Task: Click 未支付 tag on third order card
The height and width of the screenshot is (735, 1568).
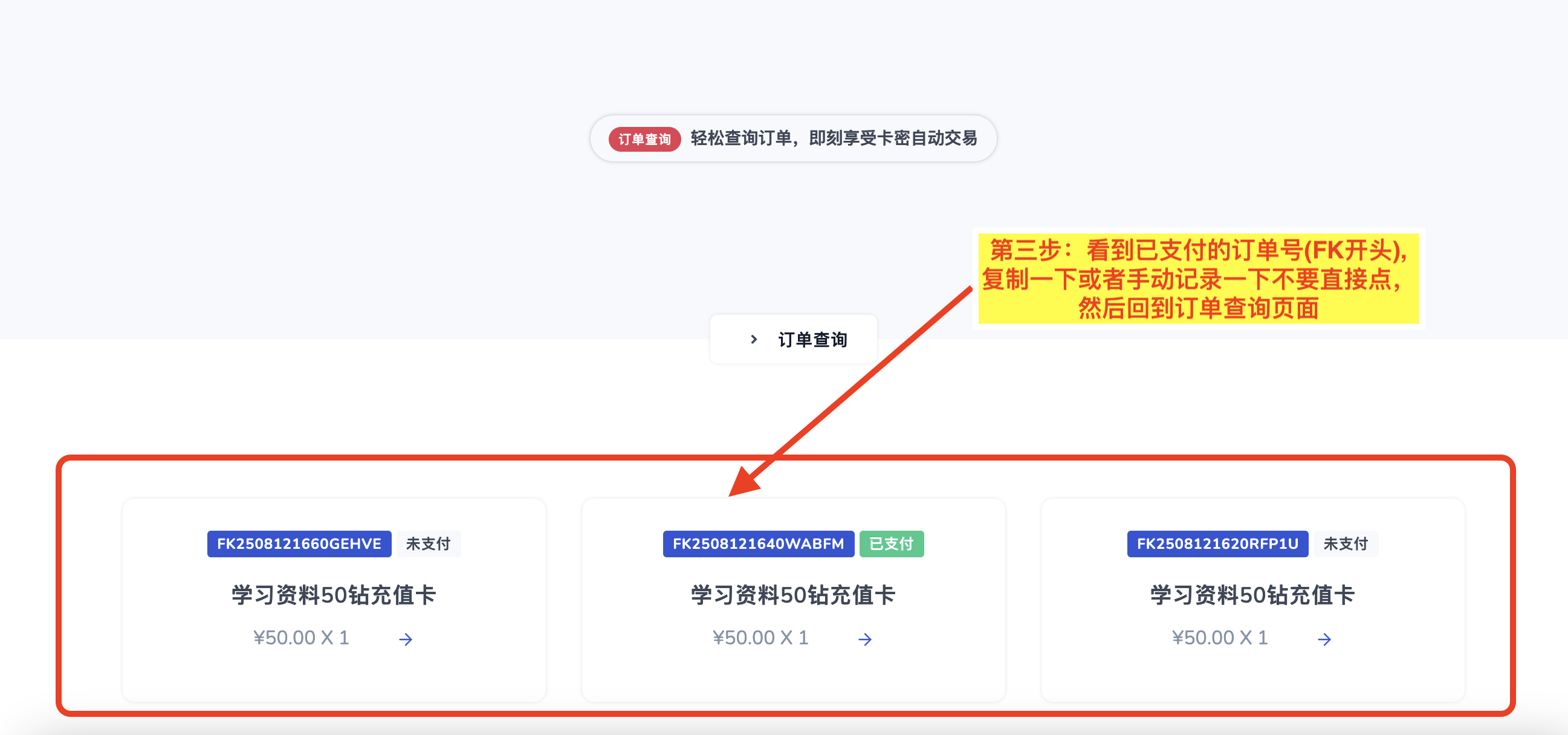Action: coord(1346,543)
